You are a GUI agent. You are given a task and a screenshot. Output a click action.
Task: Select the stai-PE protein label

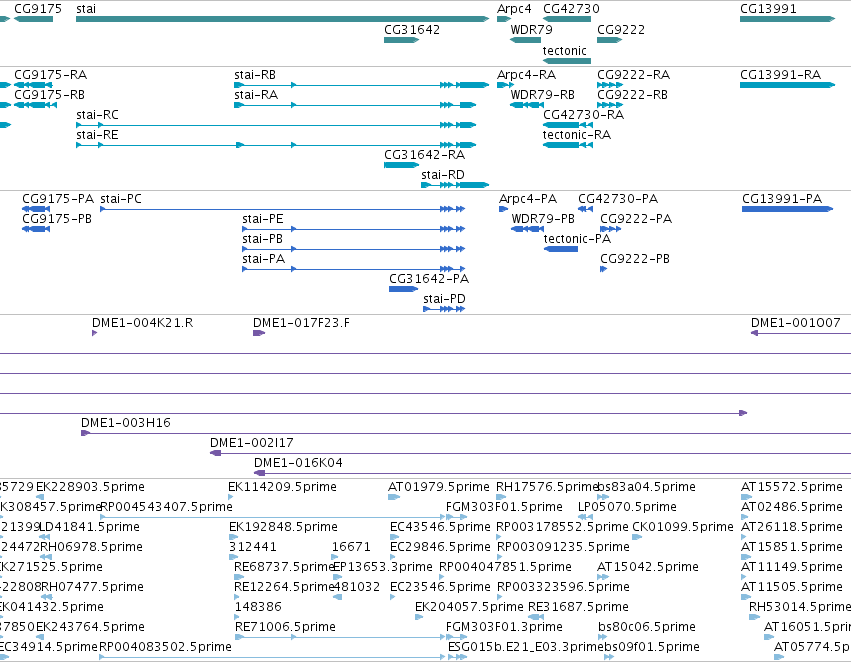pos(263,219)
